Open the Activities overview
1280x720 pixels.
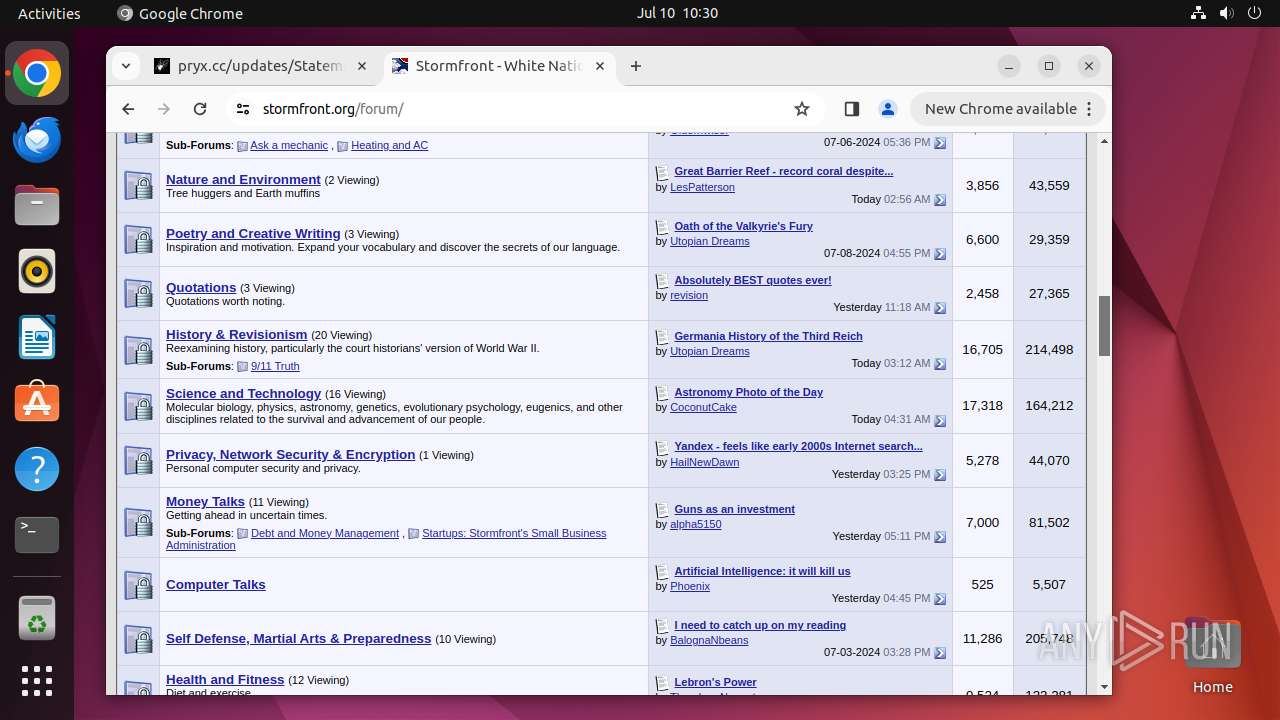49,13
